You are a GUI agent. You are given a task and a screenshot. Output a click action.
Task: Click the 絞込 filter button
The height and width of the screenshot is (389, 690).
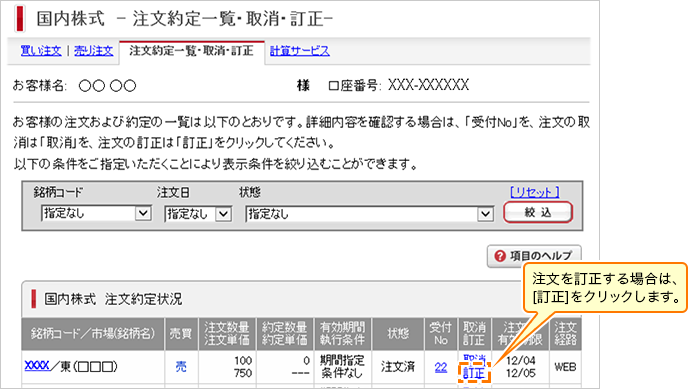(x=538, y=212)
